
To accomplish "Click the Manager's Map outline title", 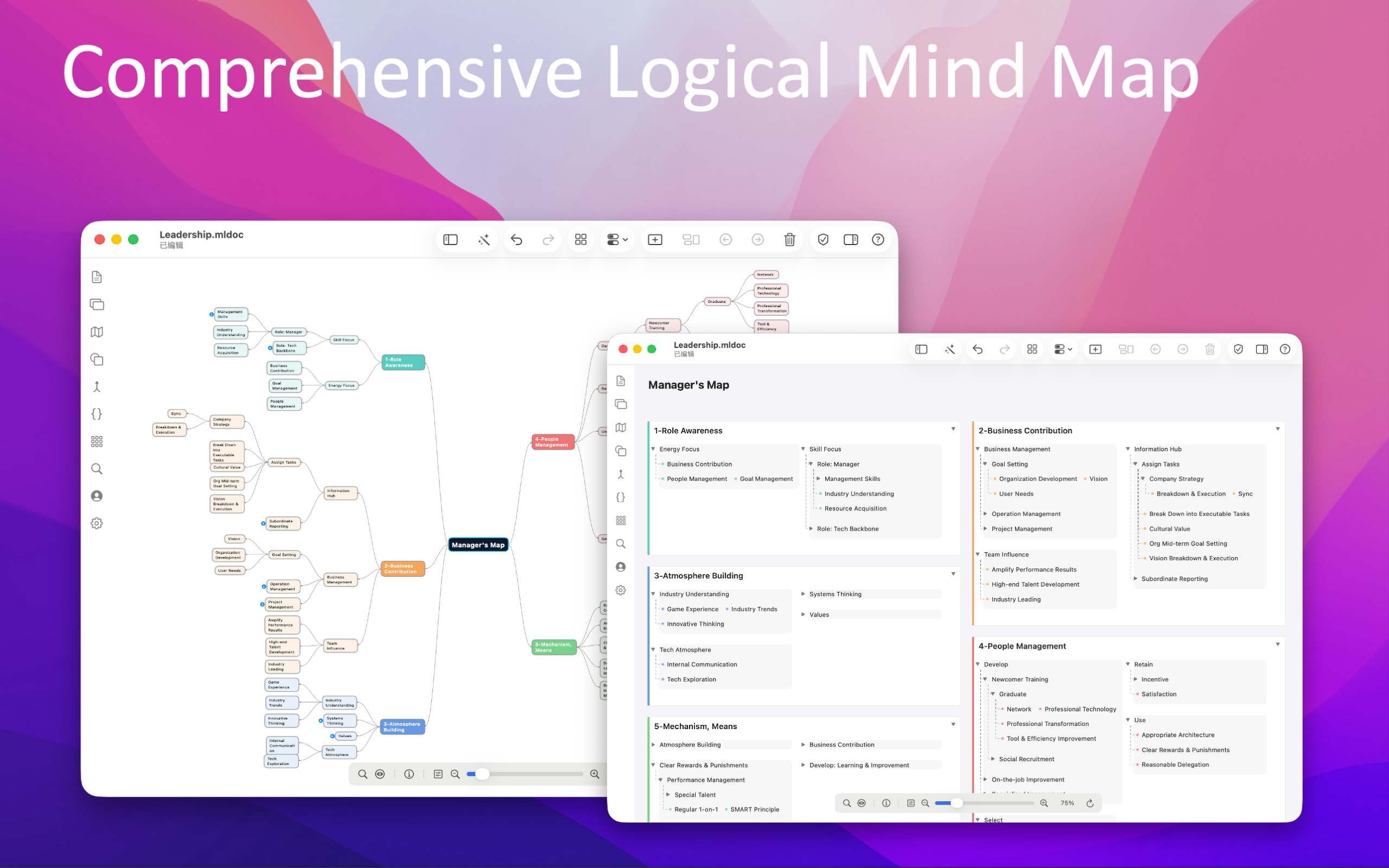I will [x=688, y=385].
